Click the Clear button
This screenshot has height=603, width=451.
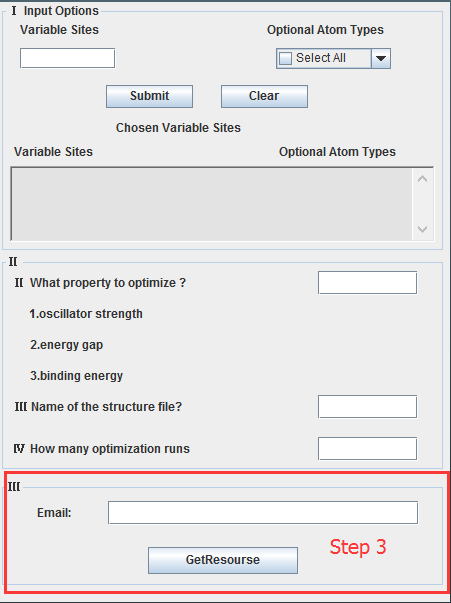coord(264,96)
